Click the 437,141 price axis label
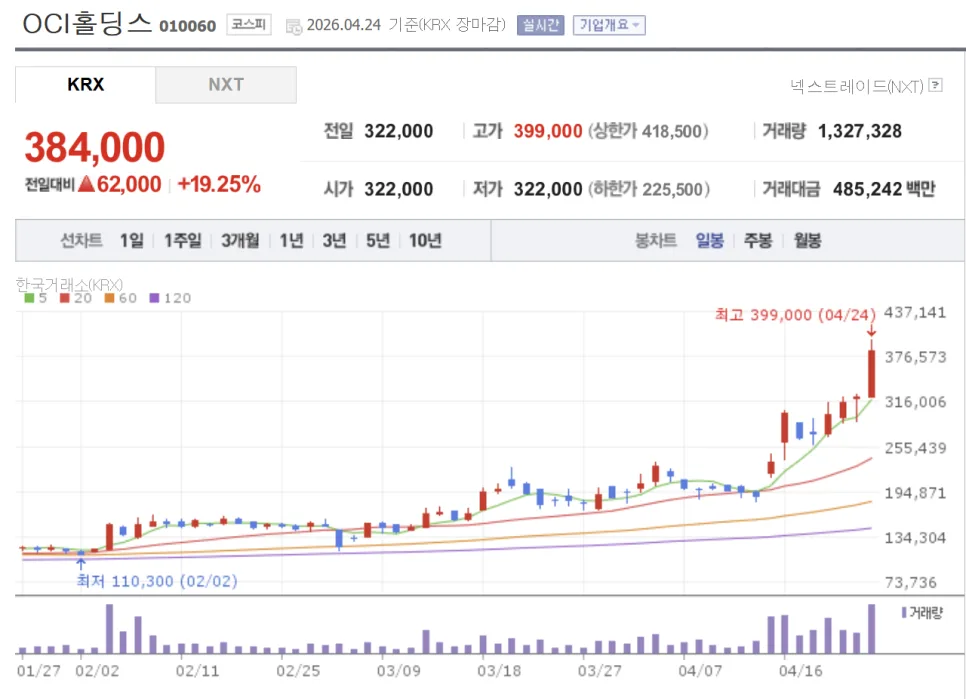966x699 pixels. tap(915, 312)
